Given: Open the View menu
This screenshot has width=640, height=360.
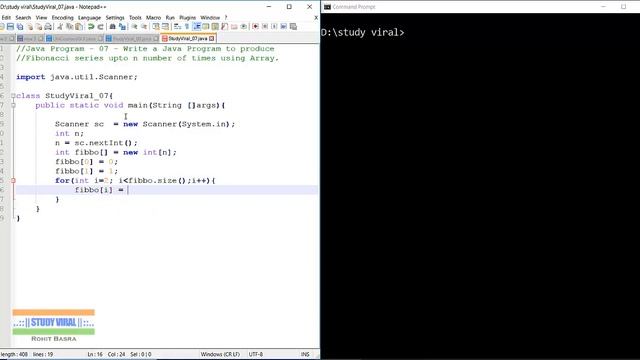Looking at the screenshot, I should 41,18.
